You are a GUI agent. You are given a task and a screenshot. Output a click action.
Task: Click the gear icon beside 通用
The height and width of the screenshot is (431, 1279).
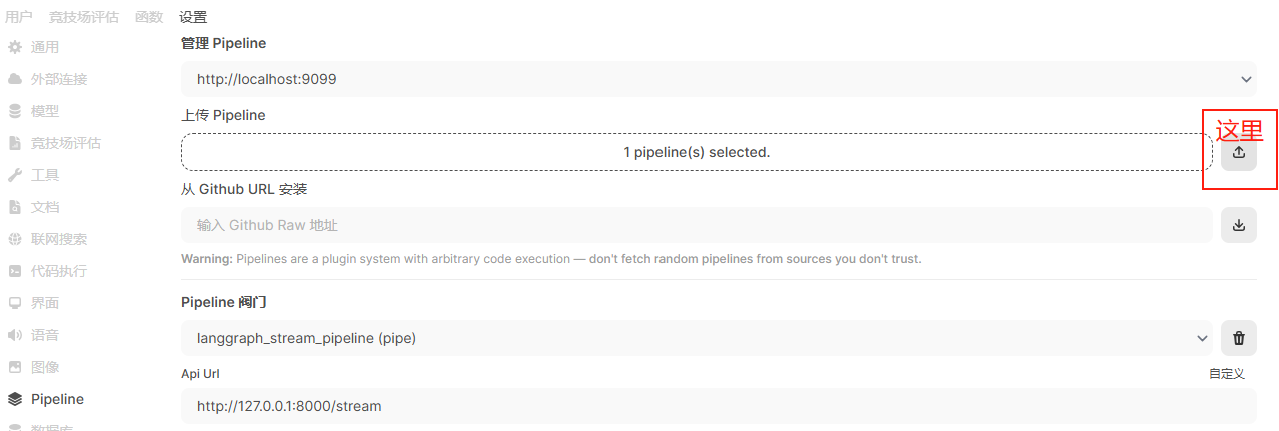(x=15, y=47)
